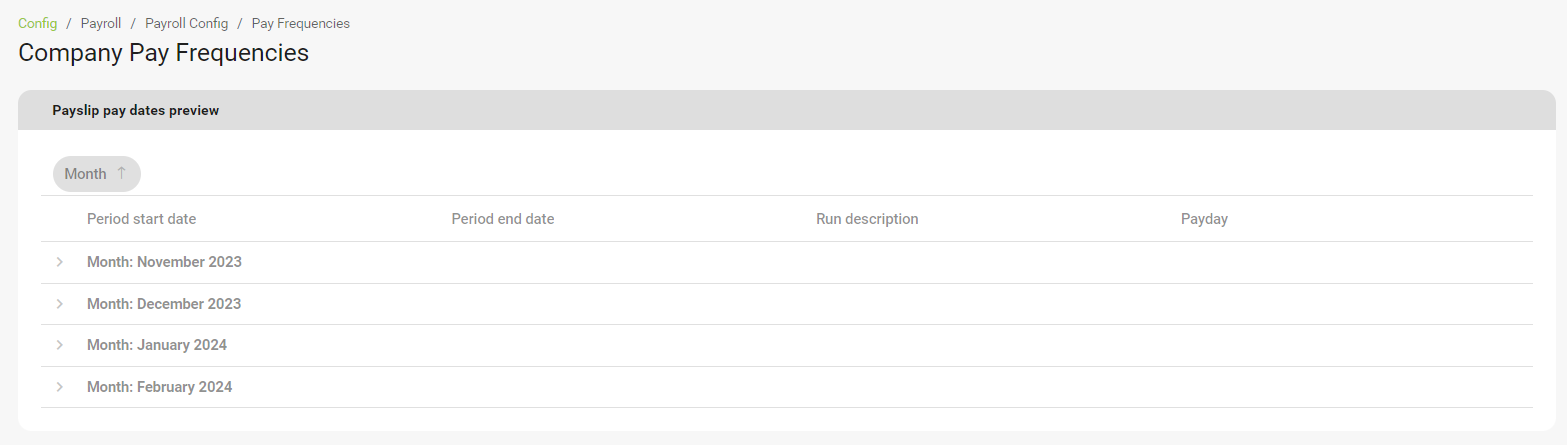Expand the January 2024 group chevron
Viewport: 1567px width, 445px height.
tap(60, 345)
